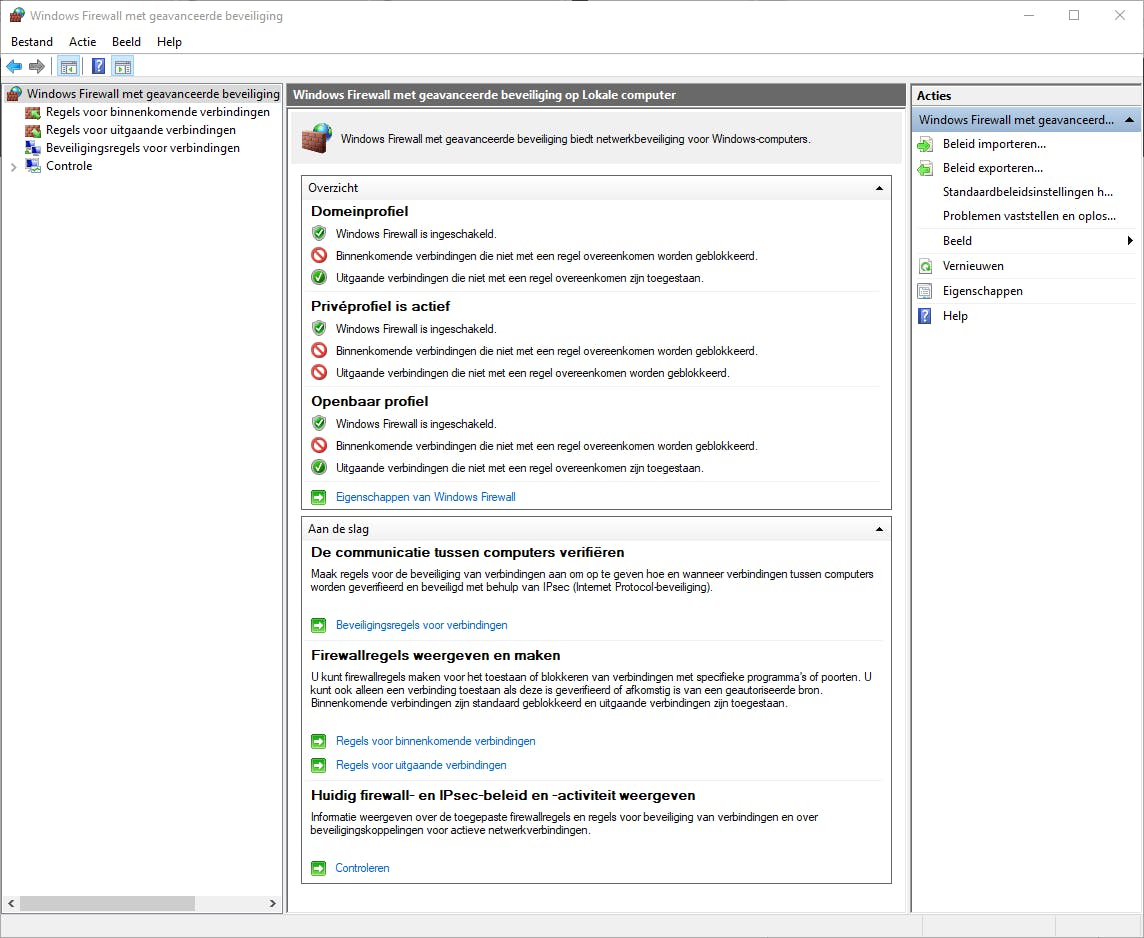
Task: Click the Beleid exporteren green icon
Action: click(x=925, y=168)
